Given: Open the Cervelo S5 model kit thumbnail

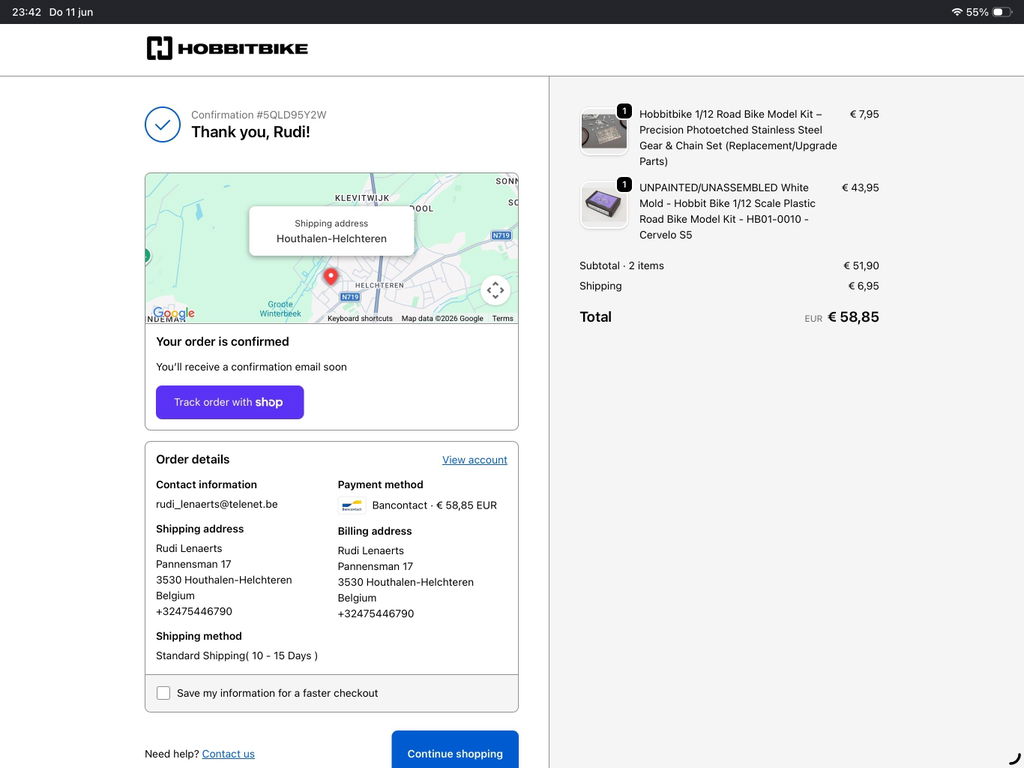Looking at the screenshot, I should [604, 204].
